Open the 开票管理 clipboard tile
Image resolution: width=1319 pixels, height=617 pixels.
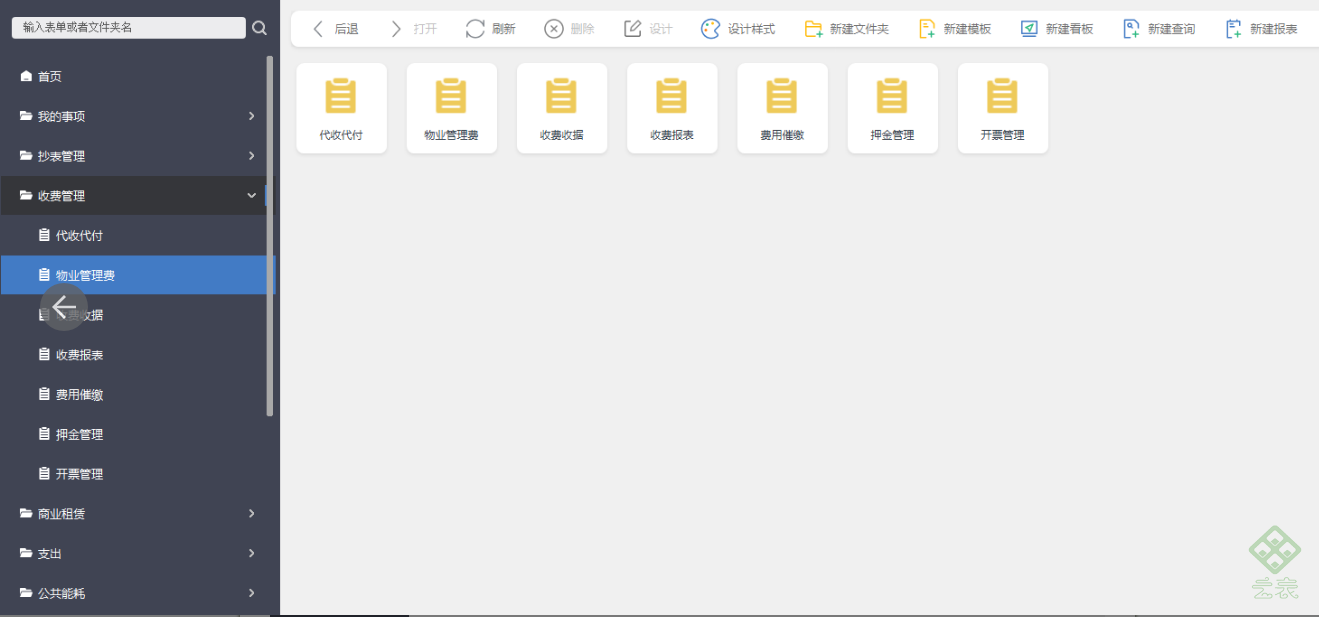[1003, 108]
